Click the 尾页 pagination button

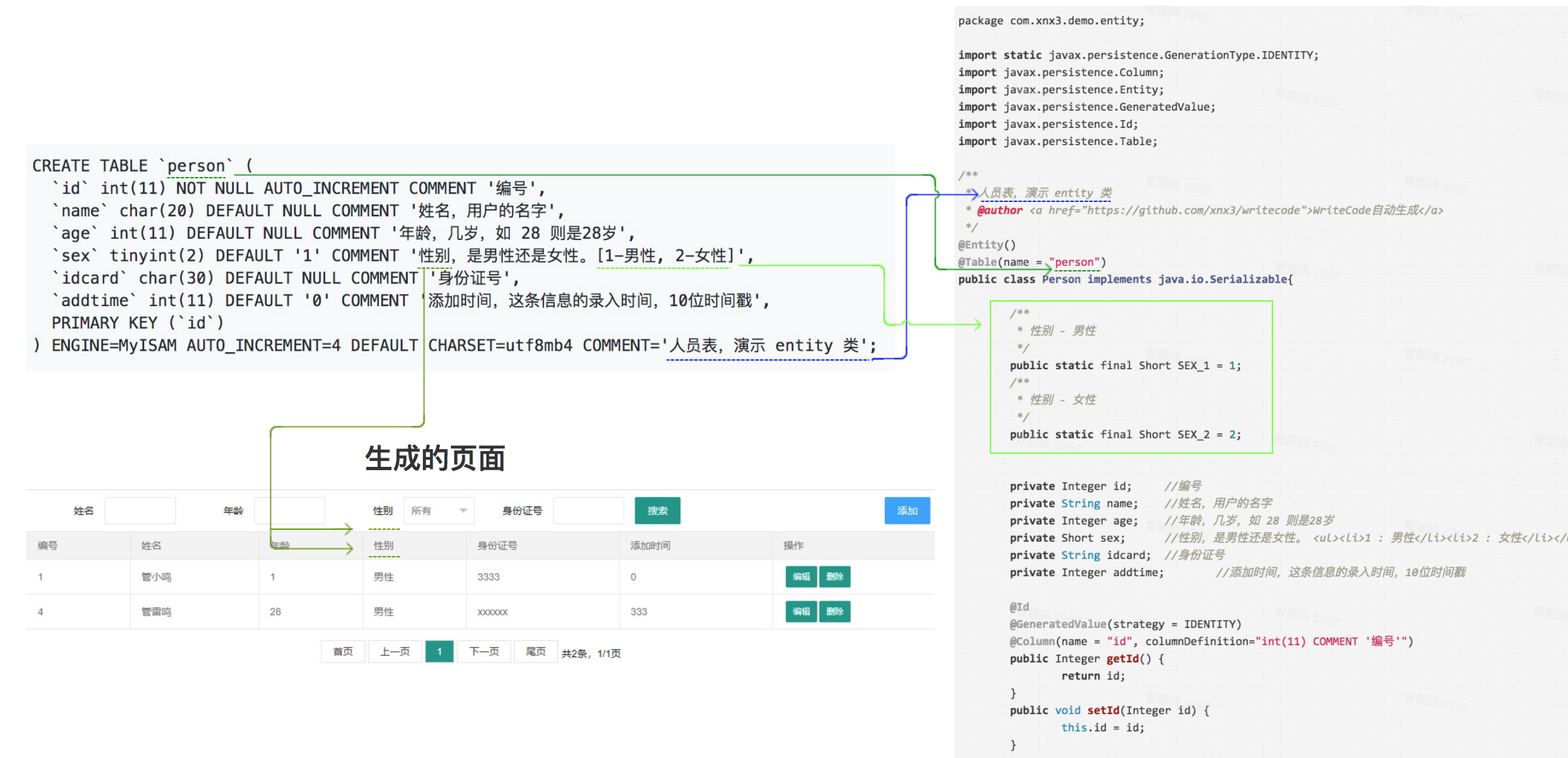pyautogui.click(x=536, y=652)
